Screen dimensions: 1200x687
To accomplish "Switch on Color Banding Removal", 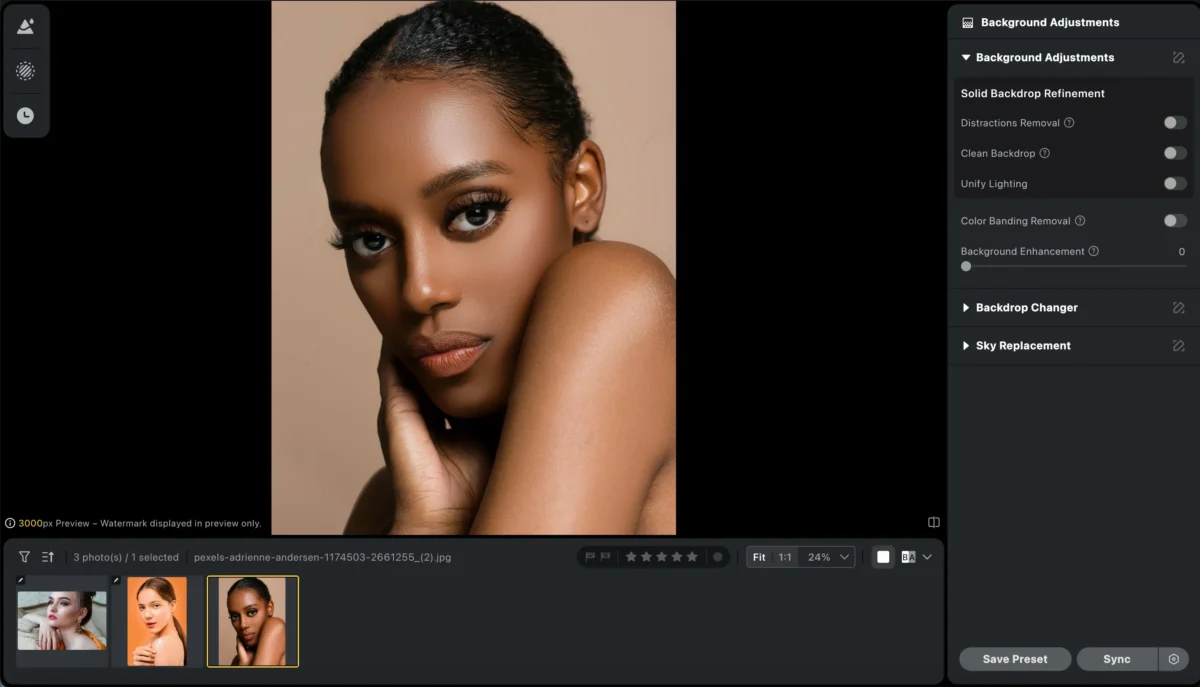I will click(1175, 221).
